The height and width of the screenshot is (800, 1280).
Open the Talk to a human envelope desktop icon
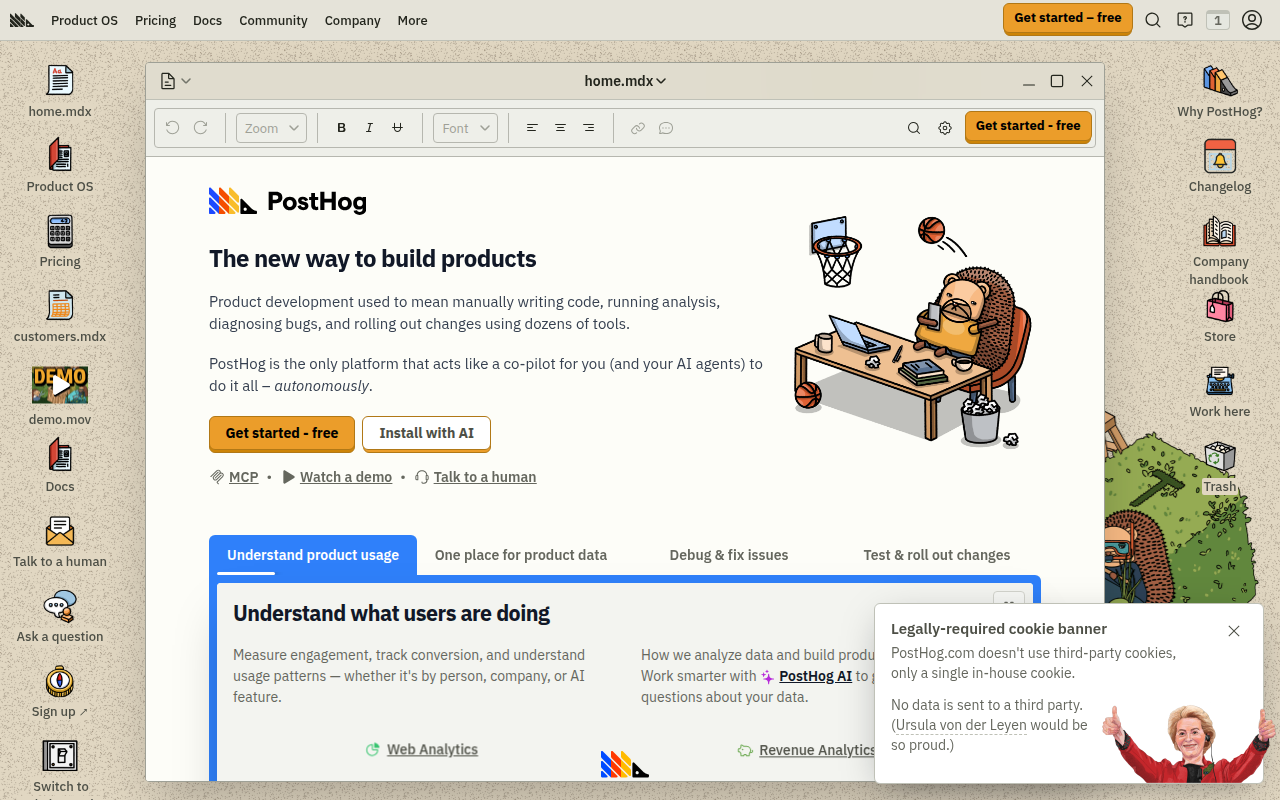(60, 541)
